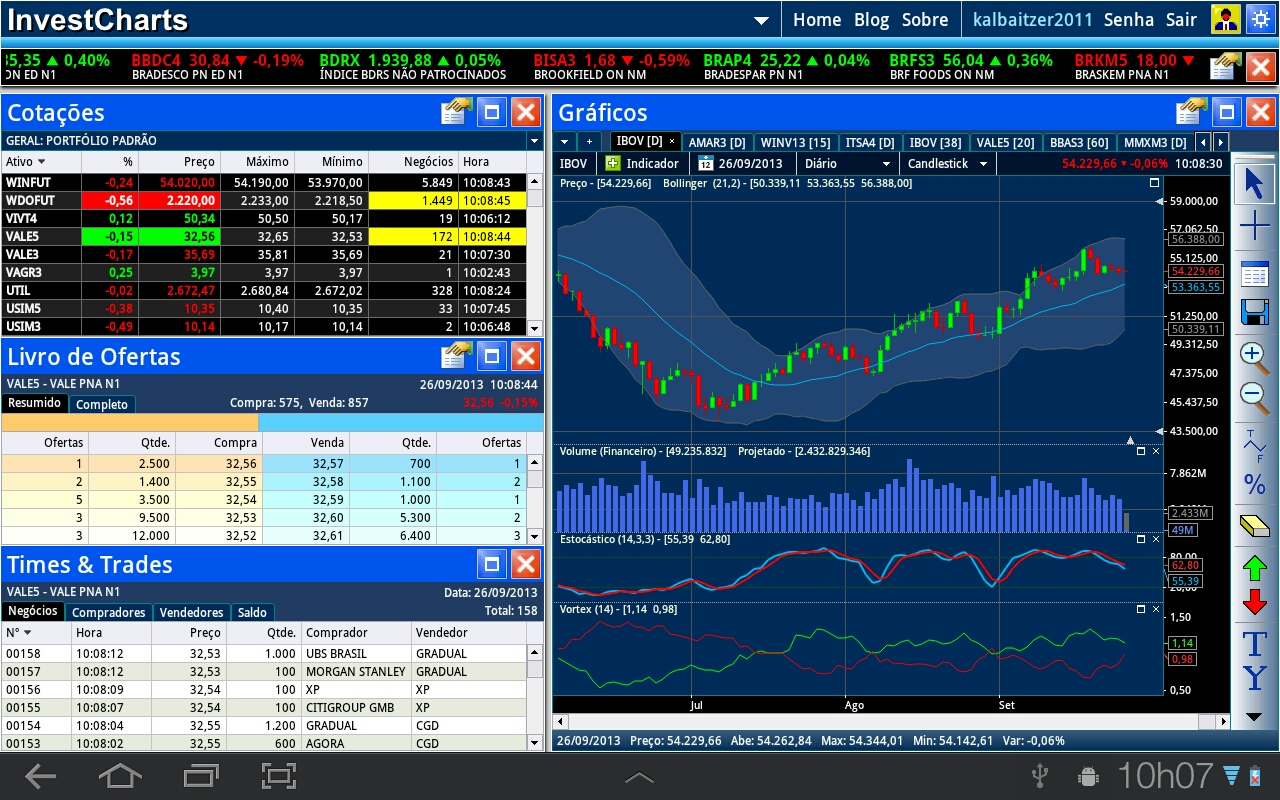Screen dimensions: 1280x800
Task: Open the Diário timeframe dropdown
Action: point(845,163)
